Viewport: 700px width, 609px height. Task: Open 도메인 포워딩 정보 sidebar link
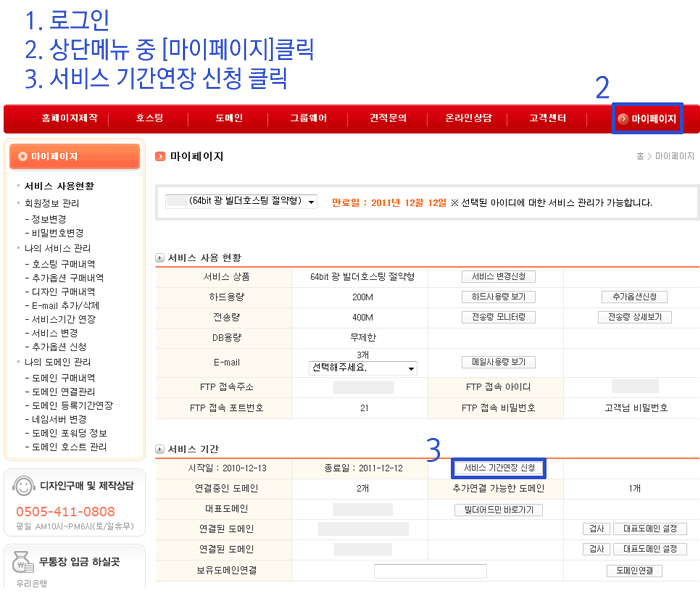click(x=69, y=433)
